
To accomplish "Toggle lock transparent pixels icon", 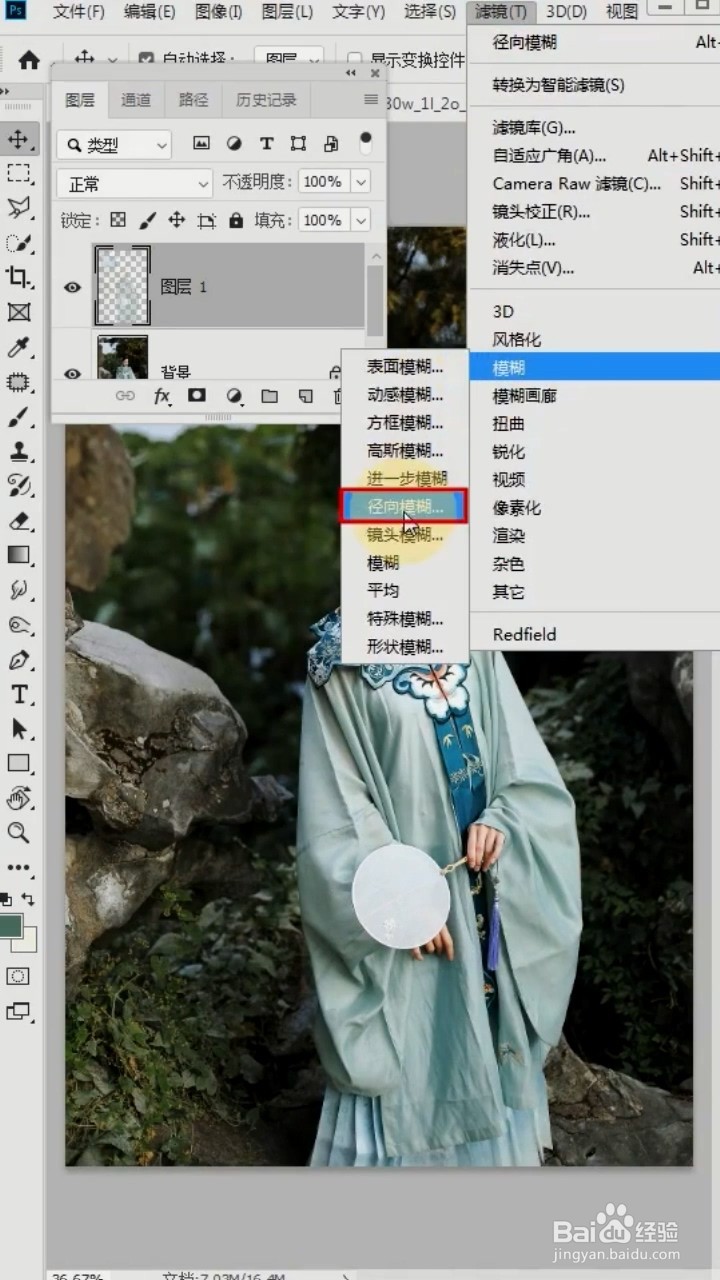I will coord(118,220).
